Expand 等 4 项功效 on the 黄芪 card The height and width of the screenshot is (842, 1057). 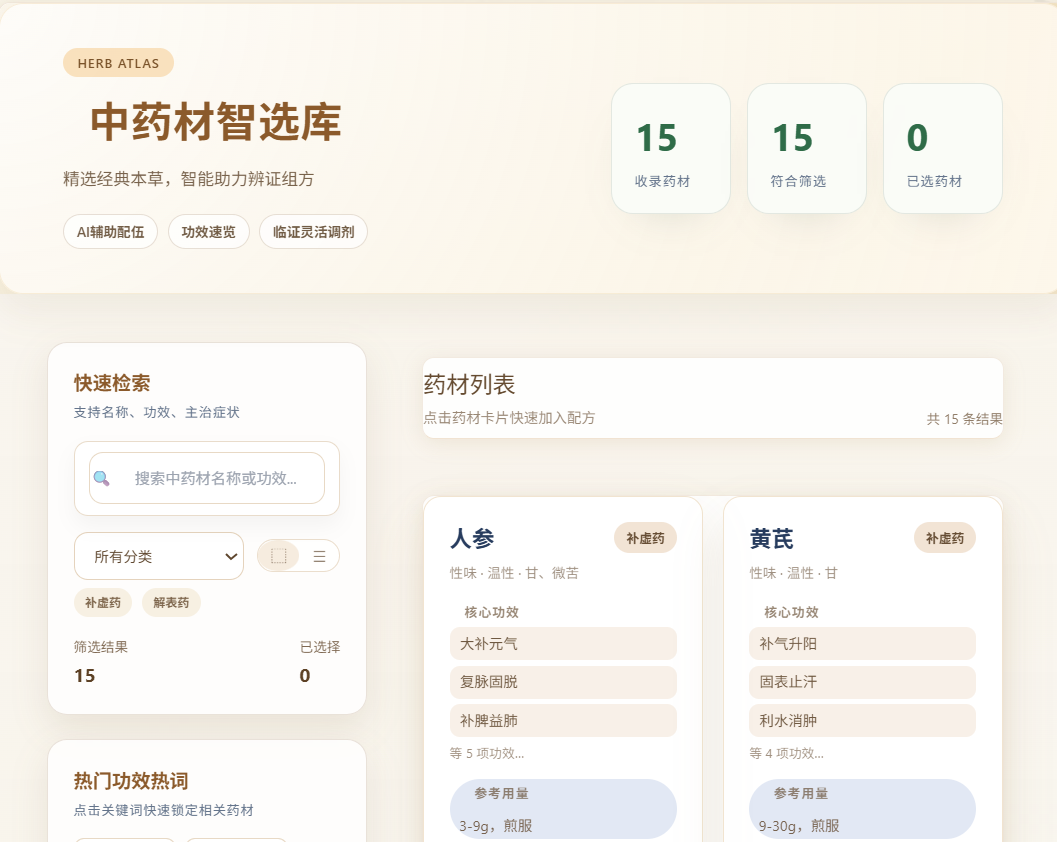coord(786,753)
